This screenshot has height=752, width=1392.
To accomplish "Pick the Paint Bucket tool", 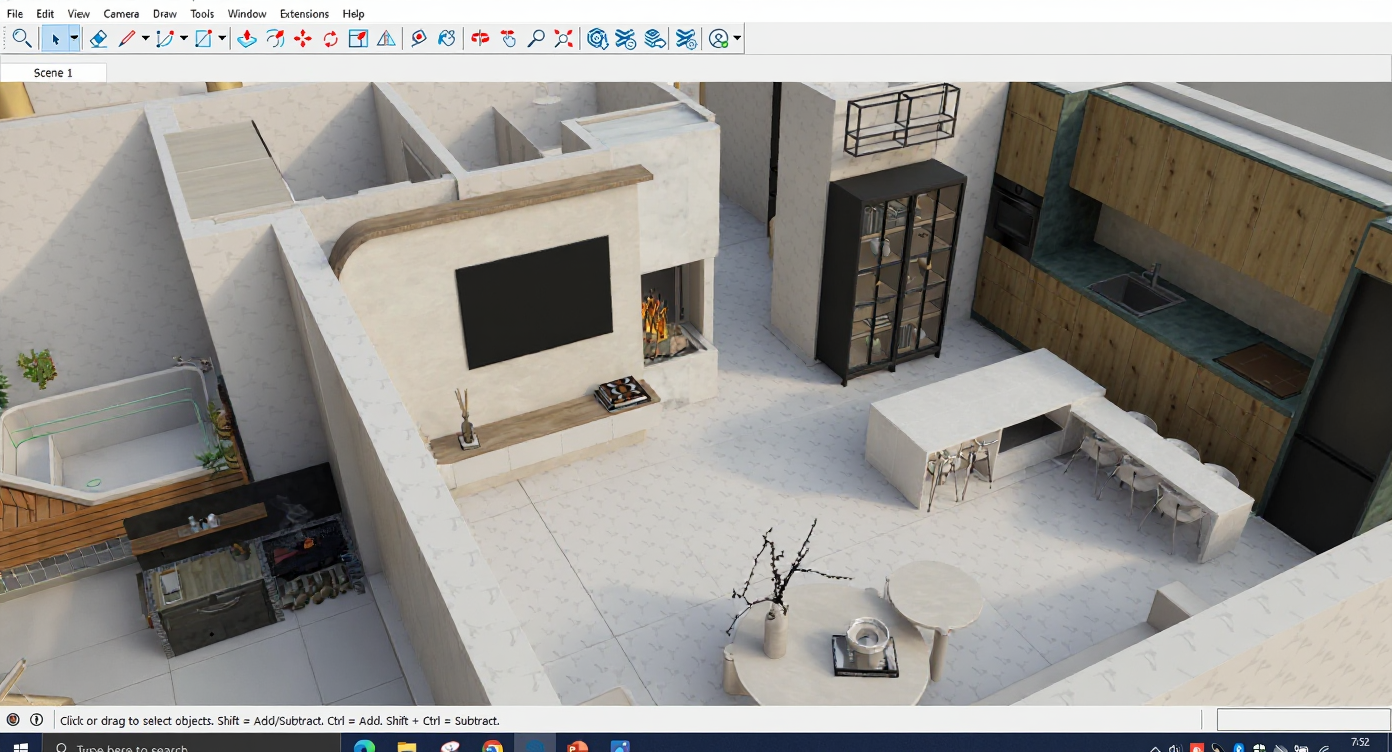I will [447, 39].
